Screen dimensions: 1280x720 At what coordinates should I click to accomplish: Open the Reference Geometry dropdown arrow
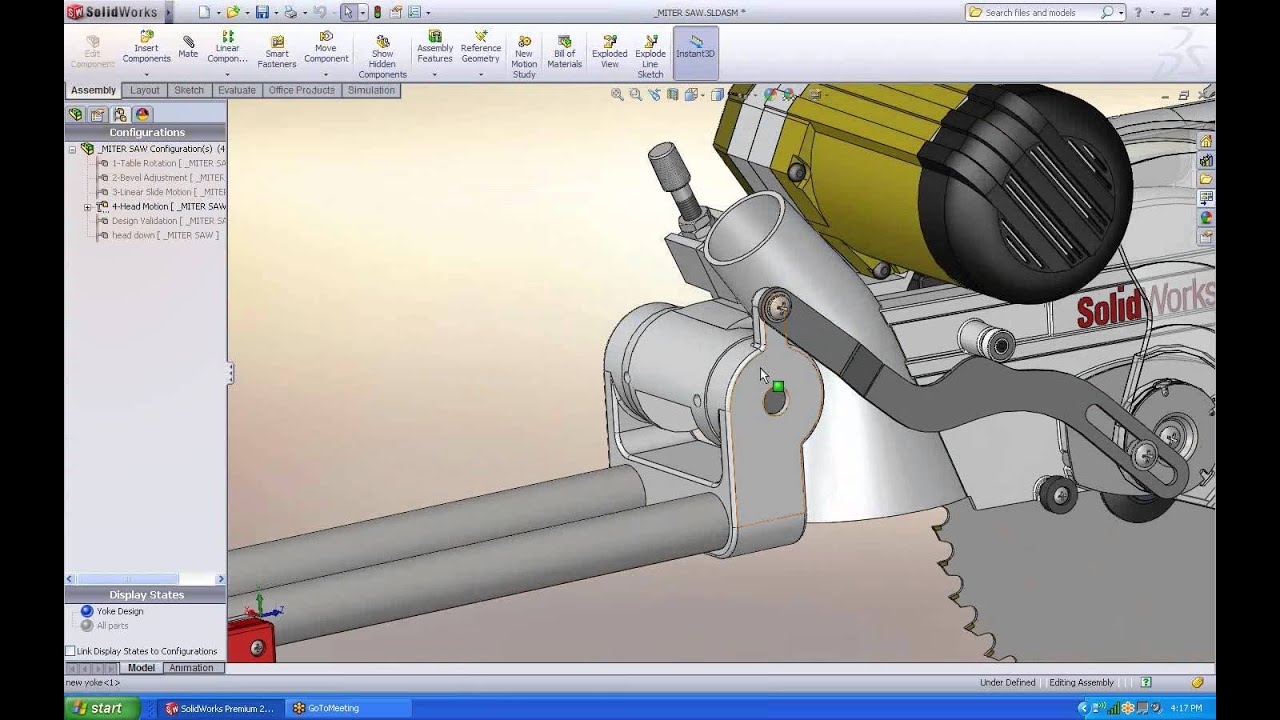point(480,74)
